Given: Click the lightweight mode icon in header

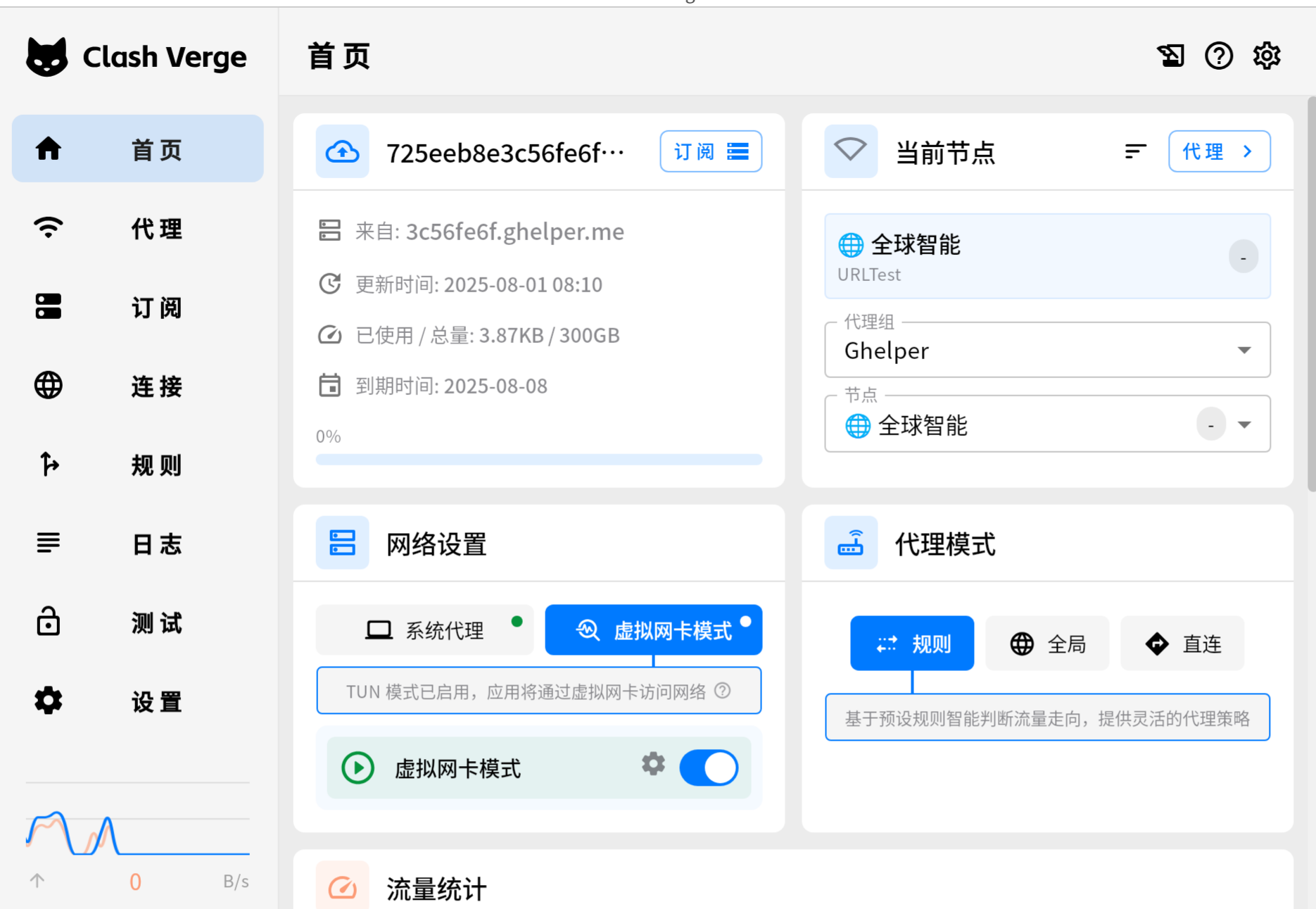Looking at the screenshot, I should 1171,56.
